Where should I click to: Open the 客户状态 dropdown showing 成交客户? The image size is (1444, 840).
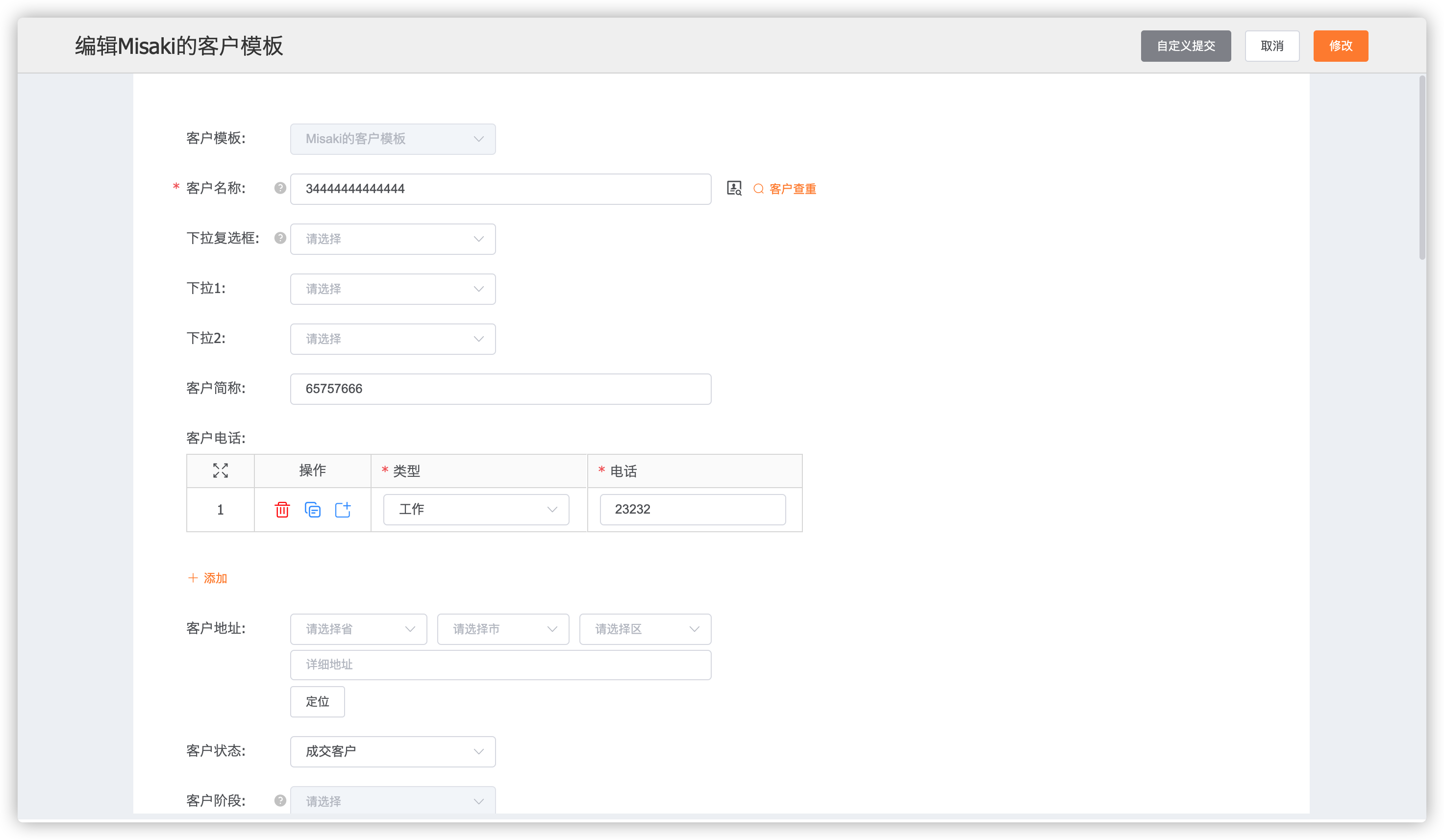click(393, 751)
